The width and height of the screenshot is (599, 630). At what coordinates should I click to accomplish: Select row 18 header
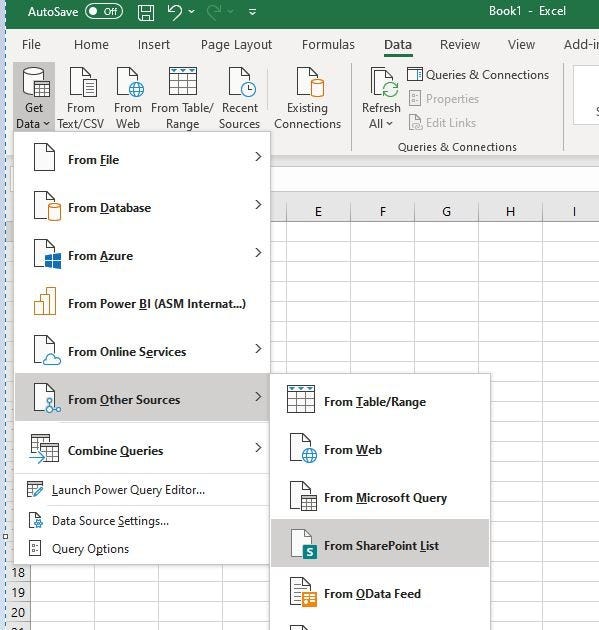(x=18, y=573)
